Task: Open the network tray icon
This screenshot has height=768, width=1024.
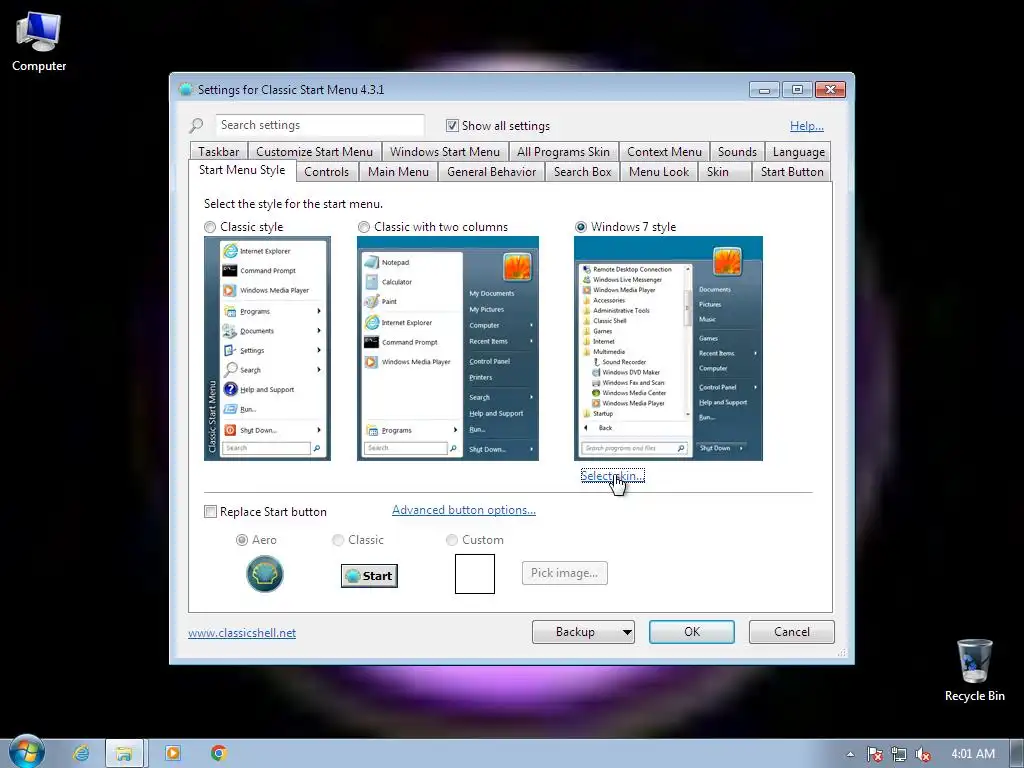Action: click(899, 754)
